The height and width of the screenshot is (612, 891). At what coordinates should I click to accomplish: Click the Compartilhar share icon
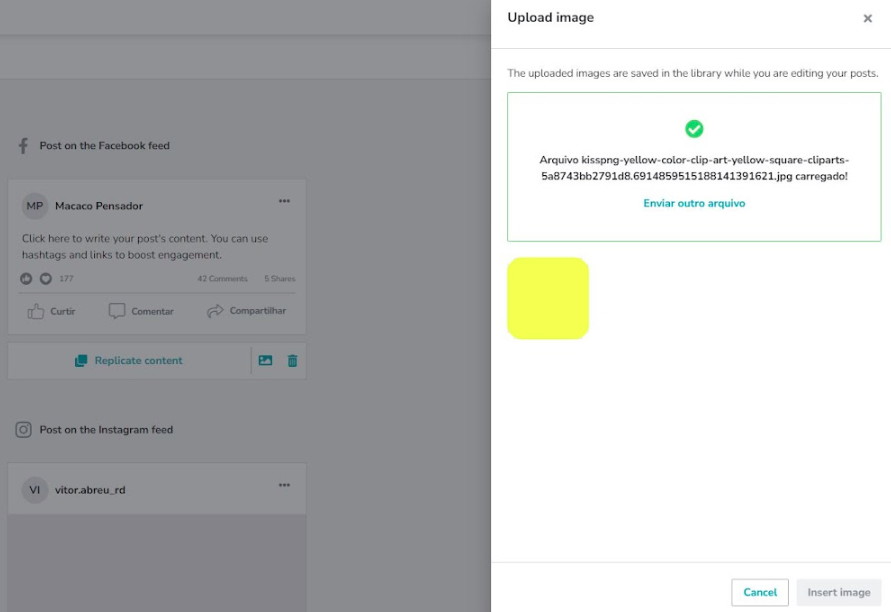coord(215,311)
